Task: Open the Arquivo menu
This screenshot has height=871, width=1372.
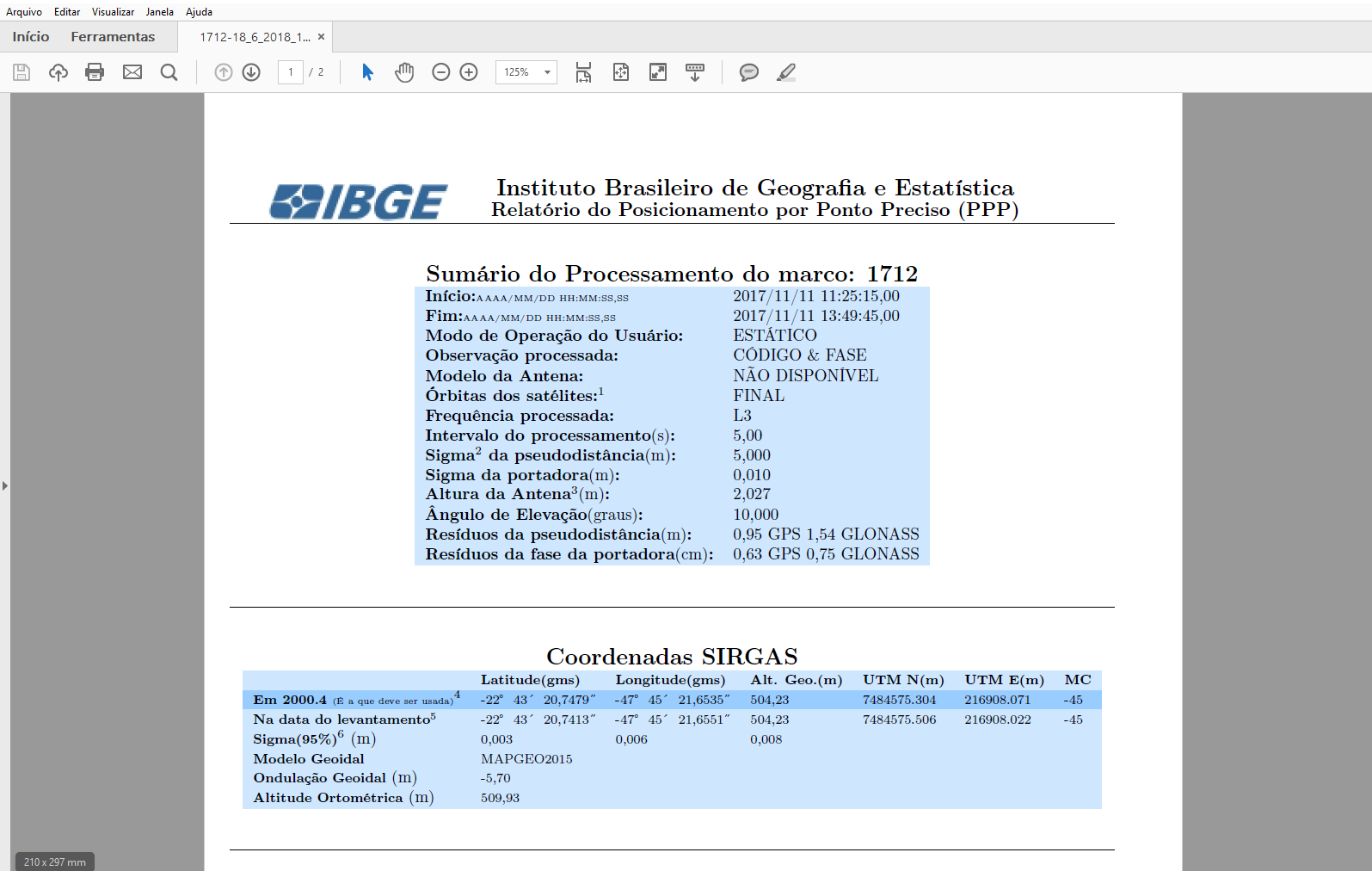Action: point(24,12)
